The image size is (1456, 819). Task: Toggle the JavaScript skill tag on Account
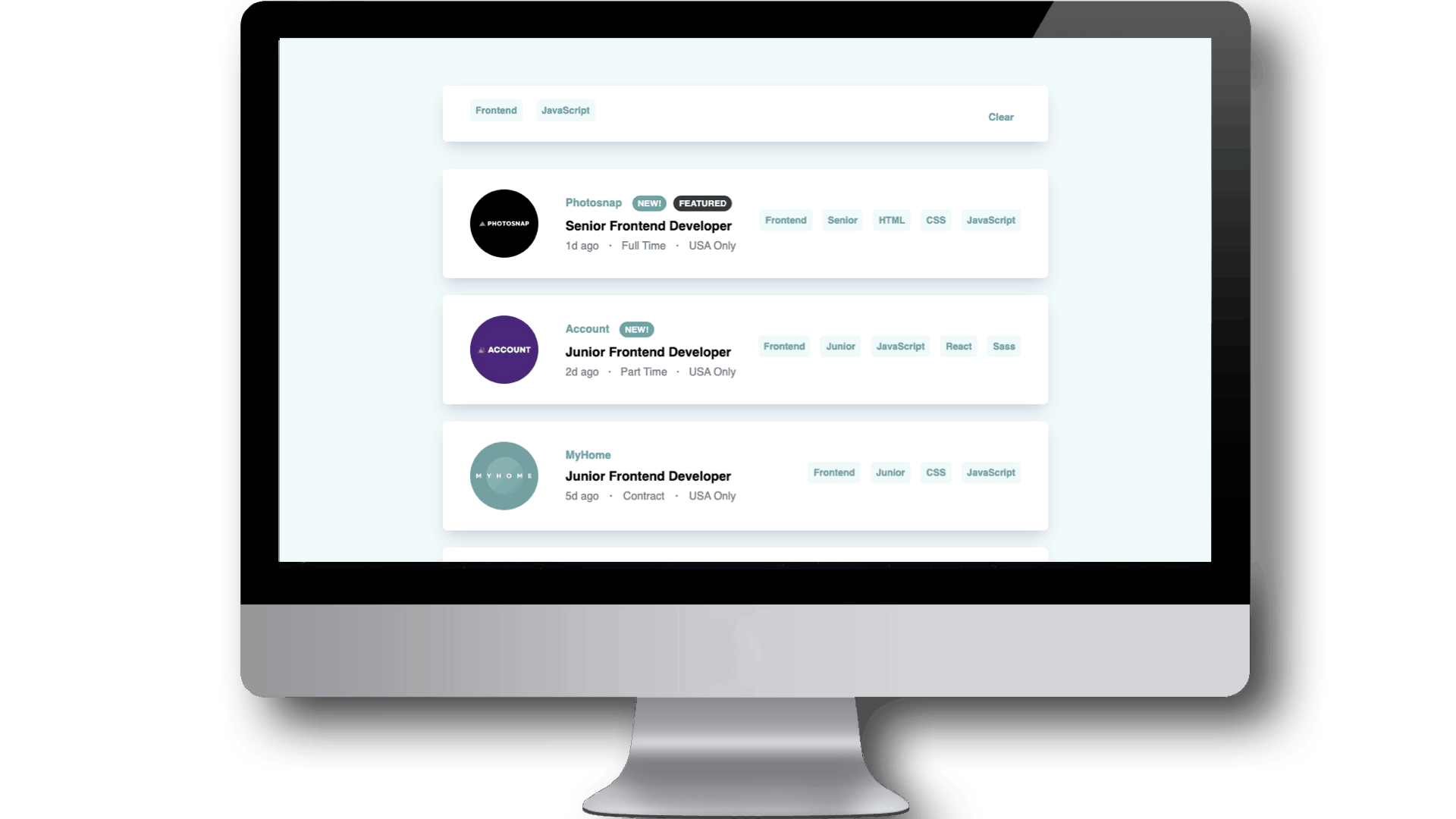coord(900,346)
